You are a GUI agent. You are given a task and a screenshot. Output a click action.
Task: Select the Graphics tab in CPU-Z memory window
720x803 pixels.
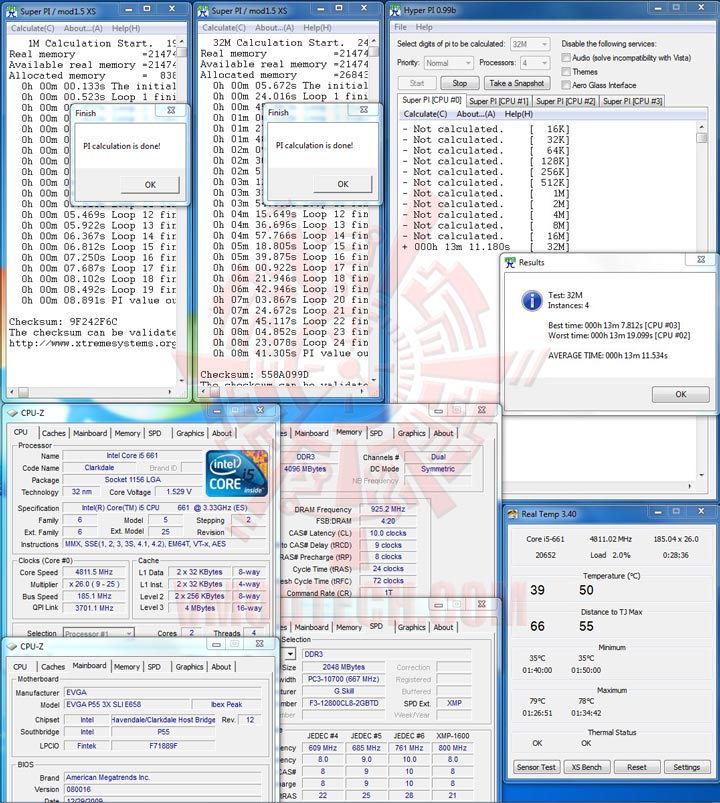tap(412, 433)
